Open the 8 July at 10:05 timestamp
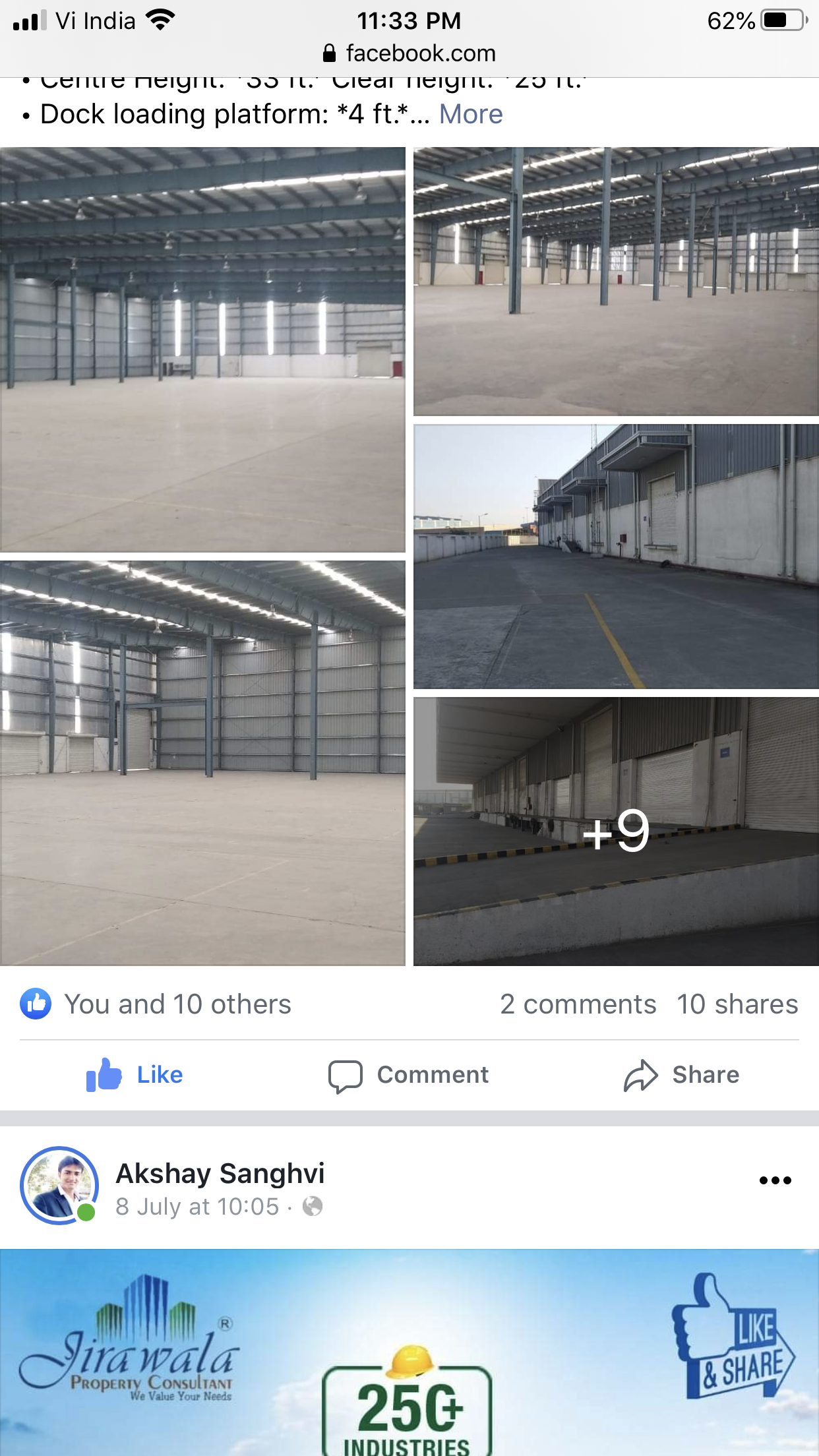 197,1207
